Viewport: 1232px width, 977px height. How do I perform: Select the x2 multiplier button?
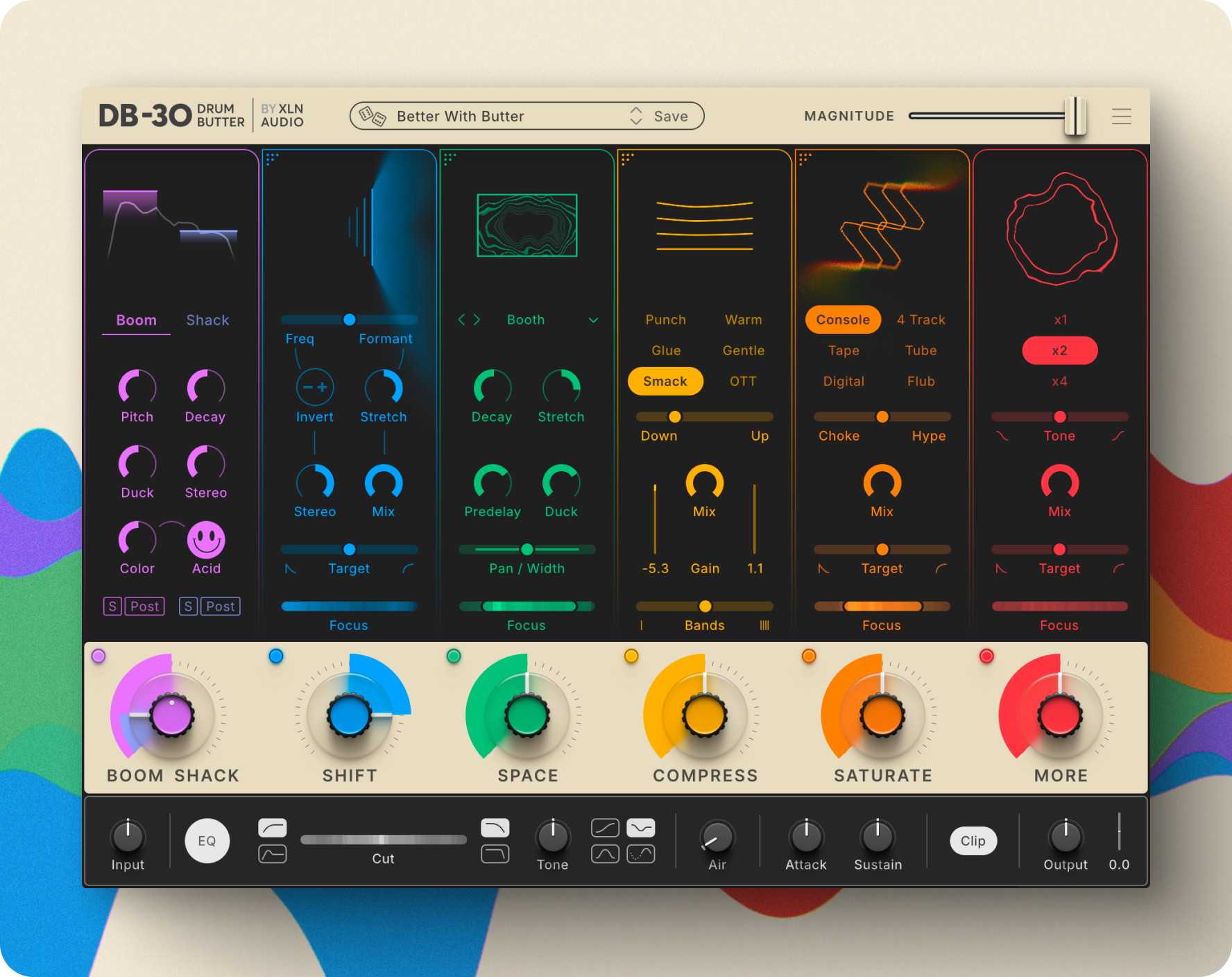point(1060,350)
